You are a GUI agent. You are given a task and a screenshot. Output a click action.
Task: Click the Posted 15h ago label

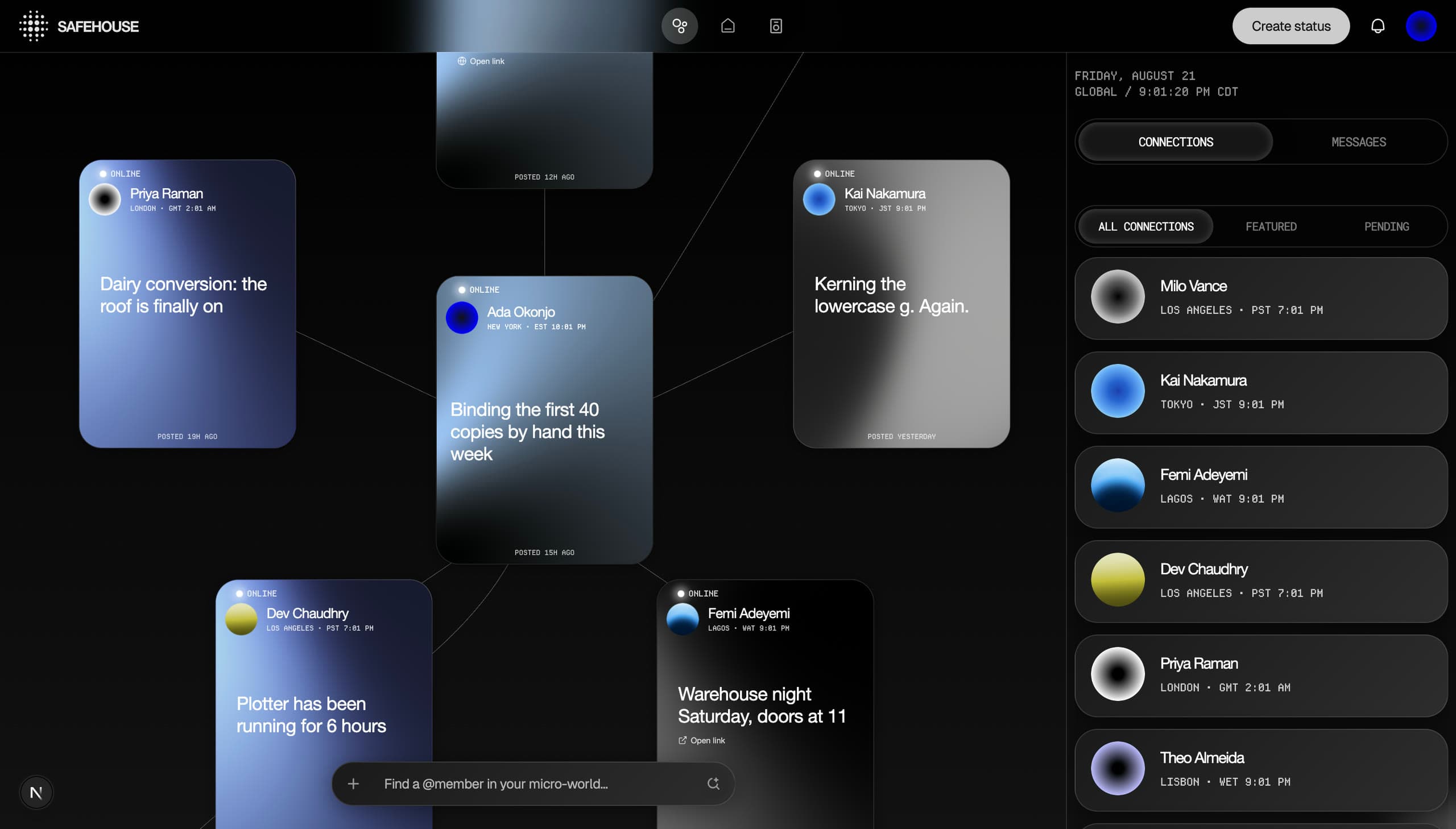click(x=544, y=552)
